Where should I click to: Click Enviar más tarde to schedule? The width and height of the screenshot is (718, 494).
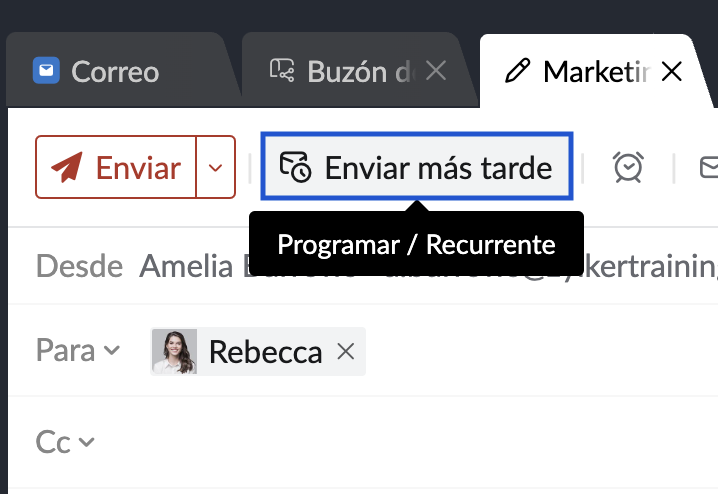coord(416,167)
